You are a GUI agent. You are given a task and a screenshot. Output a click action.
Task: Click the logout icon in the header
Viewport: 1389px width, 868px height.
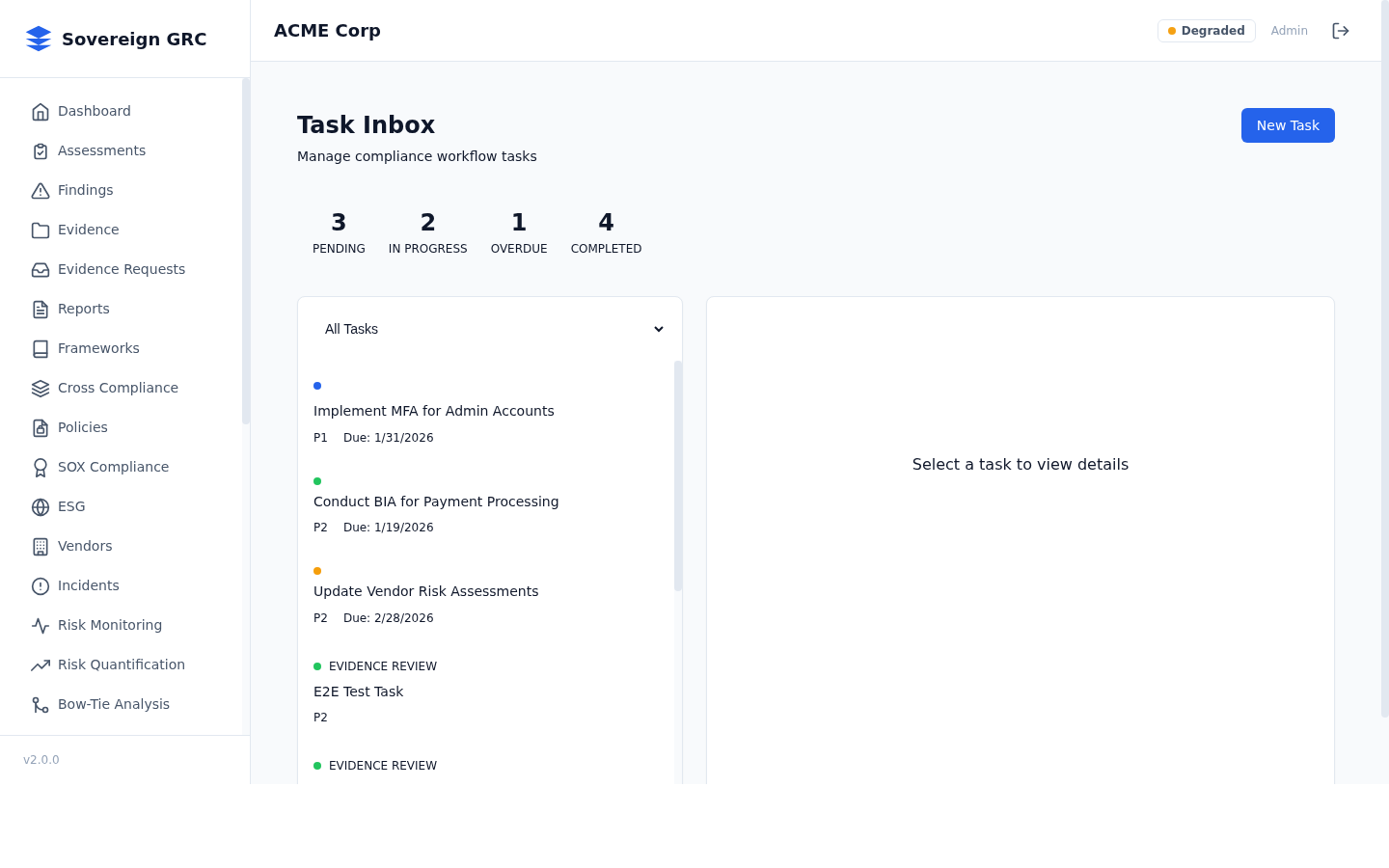[x=1341, y=30]
